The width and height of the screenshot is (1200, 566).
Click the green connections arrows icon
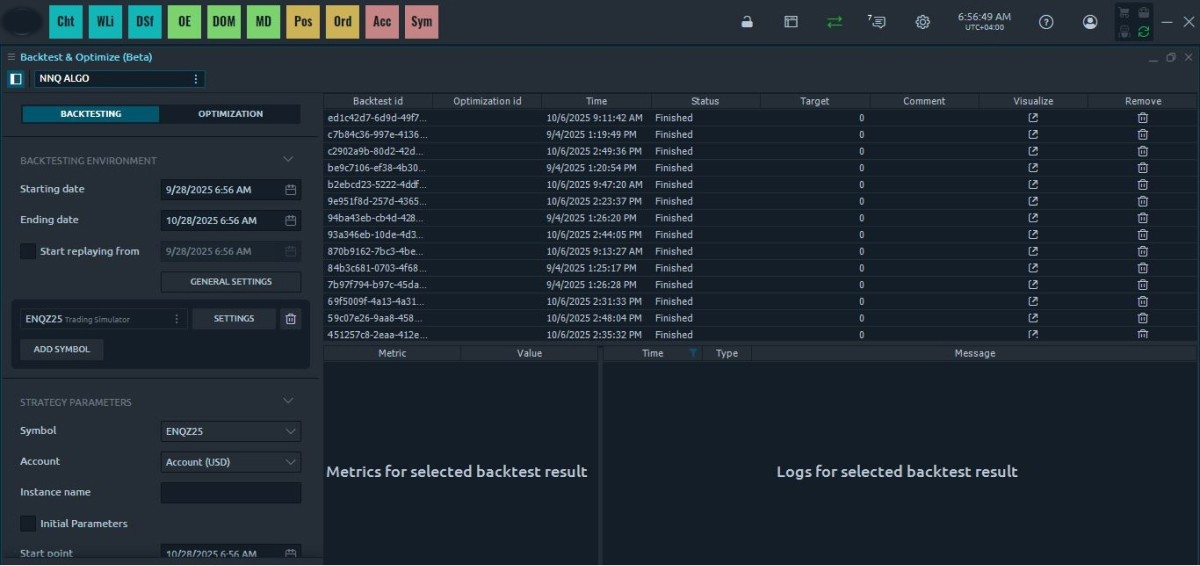[x=834, y=22]
